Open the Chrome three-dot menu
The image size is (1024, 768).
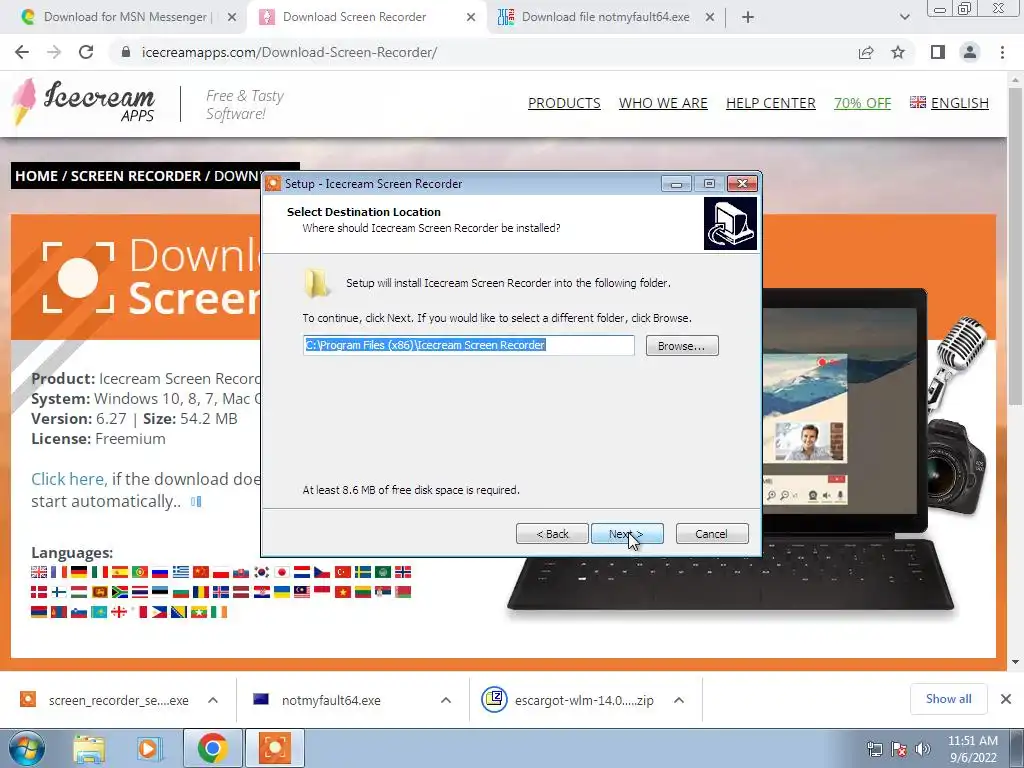[1002, 52]
